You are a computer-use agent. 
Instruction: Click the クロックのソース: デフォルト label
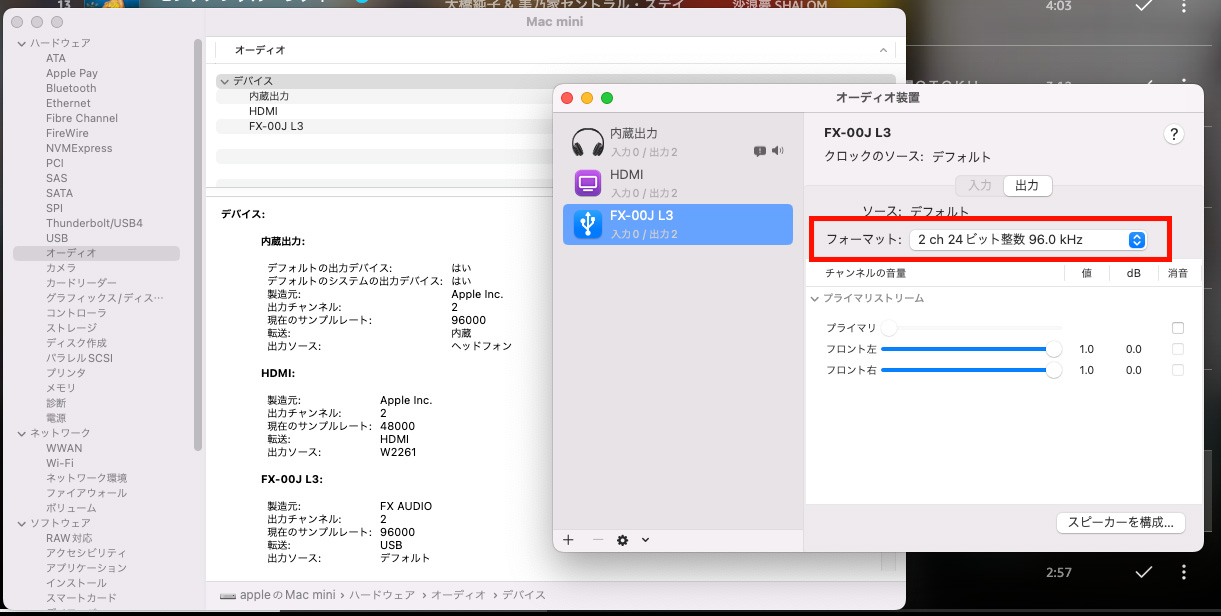907,157
